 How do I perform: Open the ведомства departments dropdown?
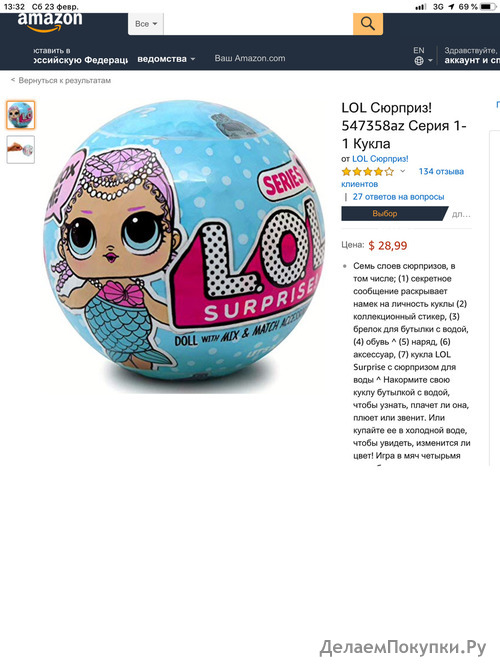click(x=166, y=59)
